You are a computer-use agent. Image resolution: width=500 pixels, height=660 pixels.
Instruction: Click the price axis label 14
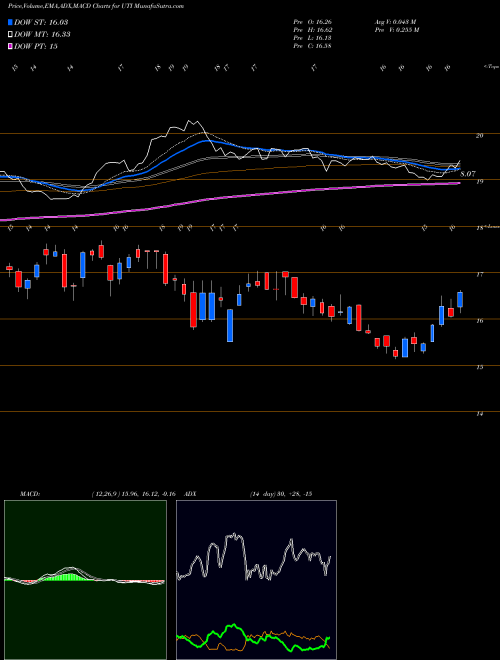(x=479, y=414)
